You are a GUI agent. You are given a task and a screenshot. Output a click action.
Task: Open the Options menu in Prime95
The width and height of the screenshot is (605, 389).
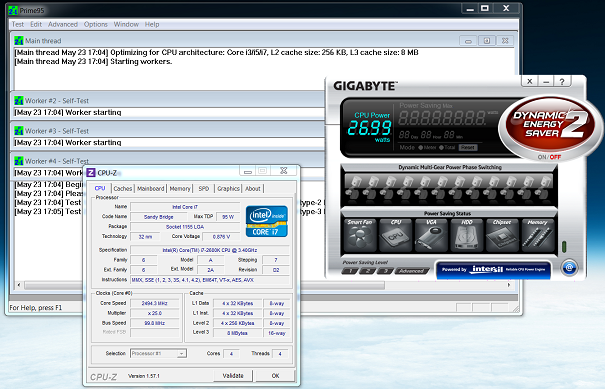(x=96, y=24)
